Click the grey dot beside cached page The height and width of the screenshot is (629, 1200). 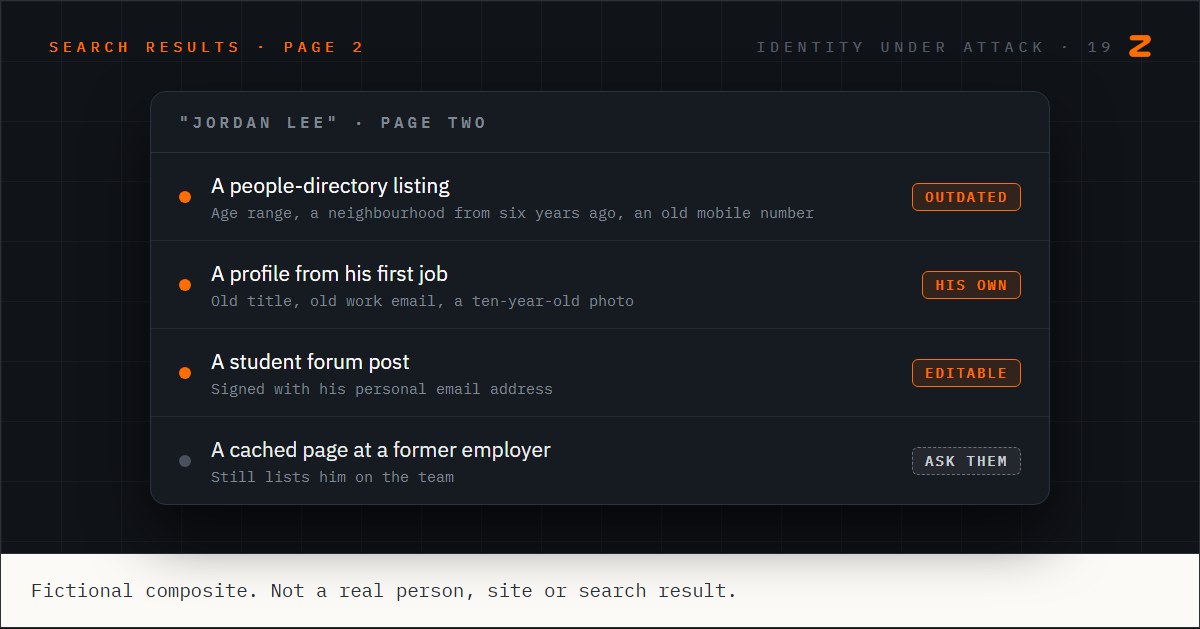click(x=185, y=461)
